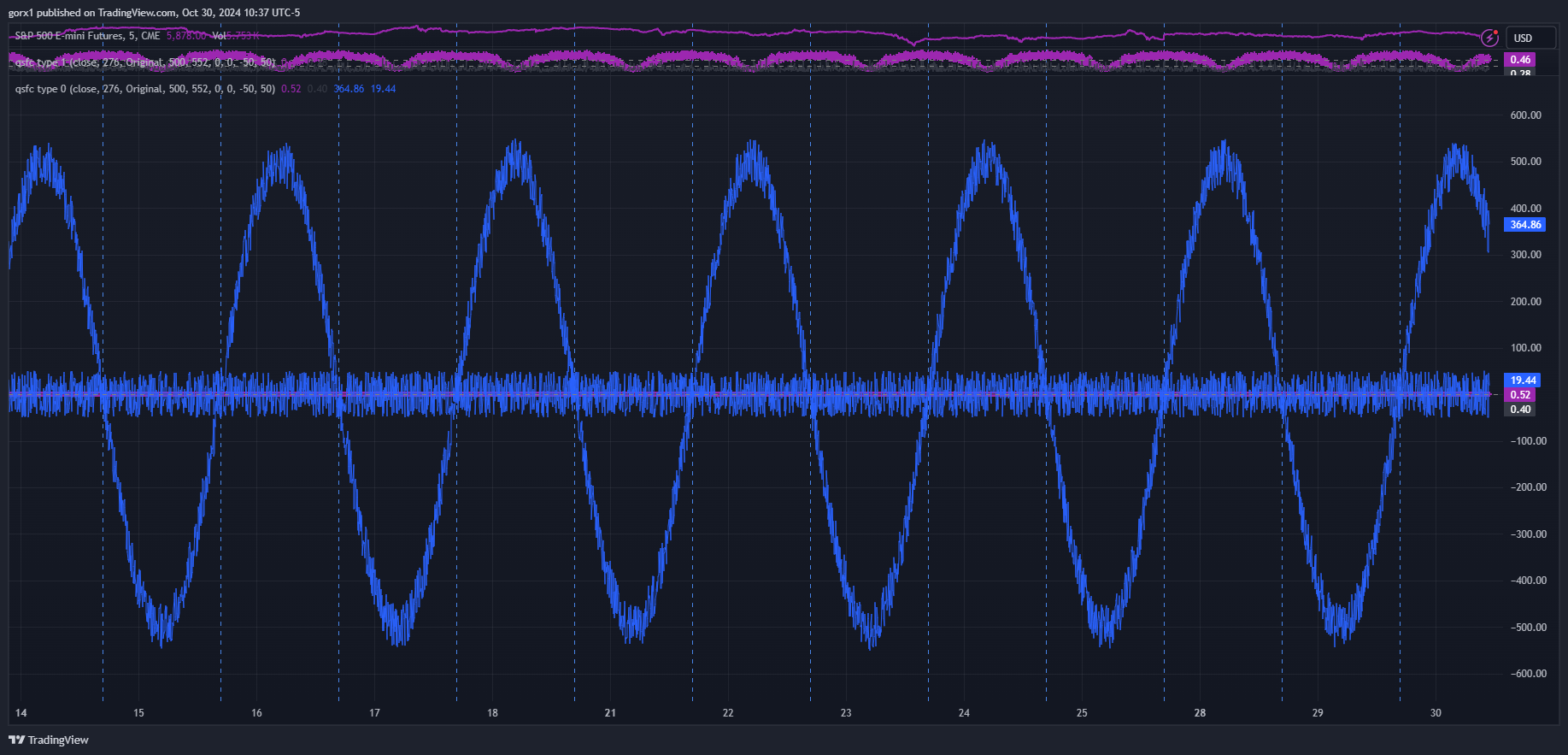Image resolution: width=1568 pixels, height=755 pixels.
Task: Click date label 14 on time axis
Action: (21, 713)
